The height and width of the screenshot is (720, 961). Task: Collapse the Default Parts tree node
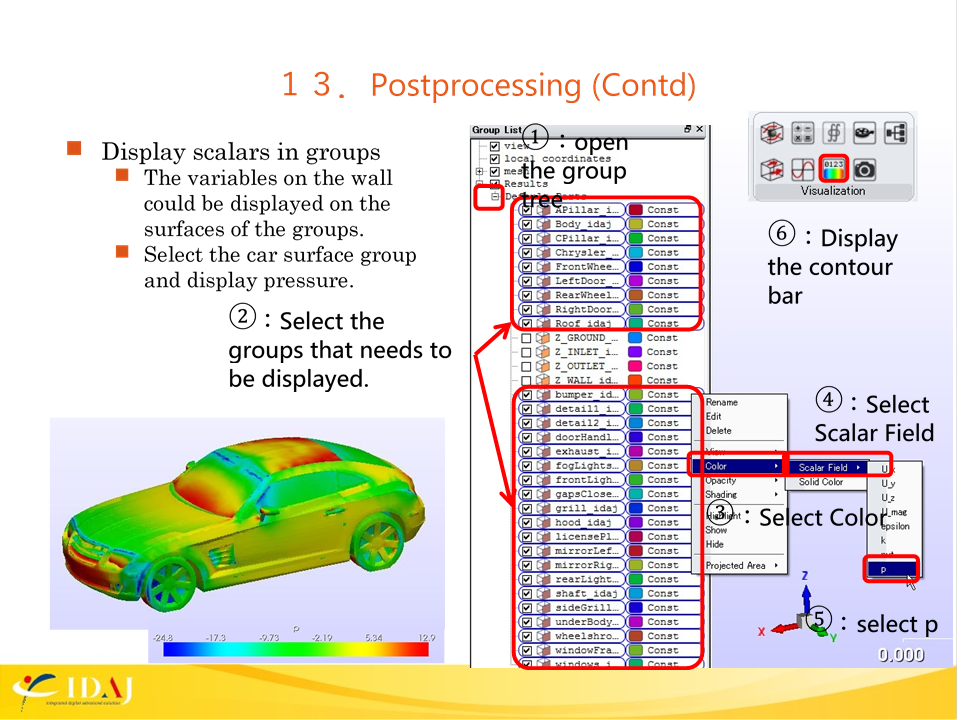coord(494,197)
